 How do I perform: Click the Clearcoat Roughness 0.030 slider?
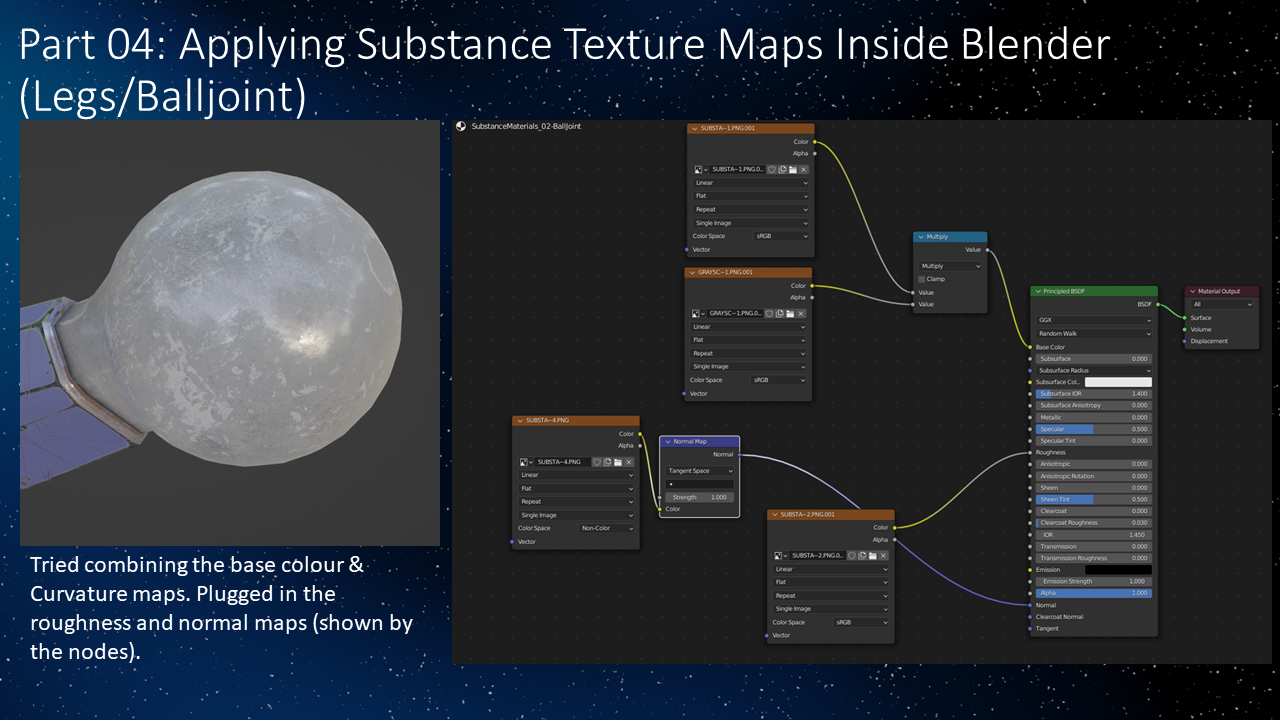(x=1094, y=523)
